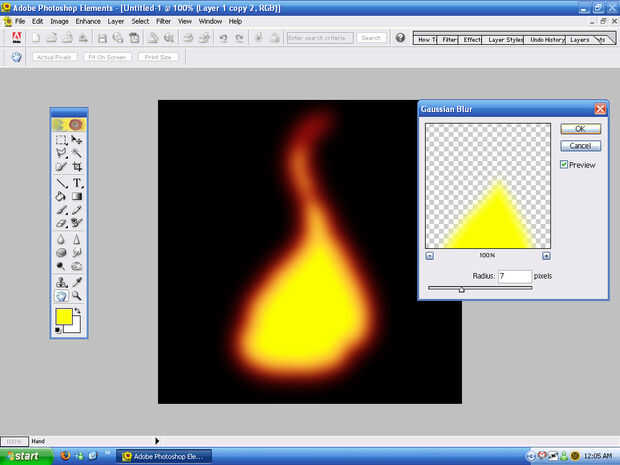This screenshot has width=620, height=465.
Task: Click the Actual Pixels button
Action: pyautogui.click(x=54, y=57)
